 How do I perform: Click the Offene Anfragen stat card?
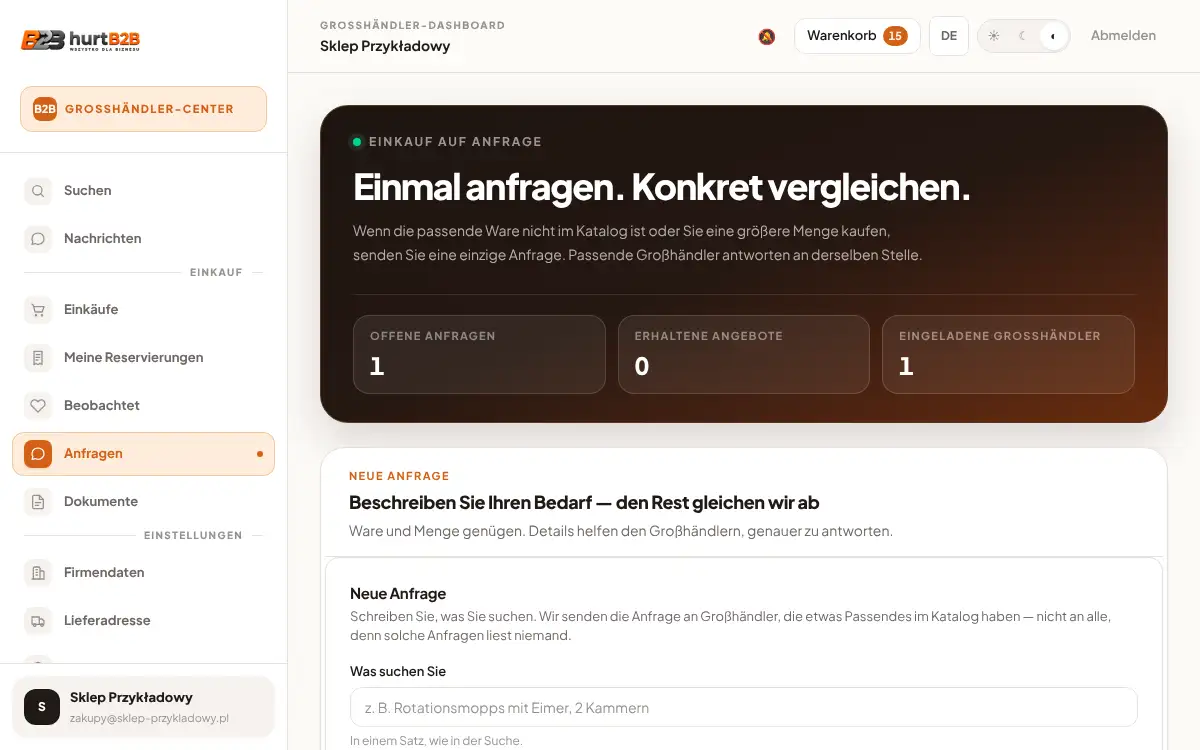(x=479, y=354)
